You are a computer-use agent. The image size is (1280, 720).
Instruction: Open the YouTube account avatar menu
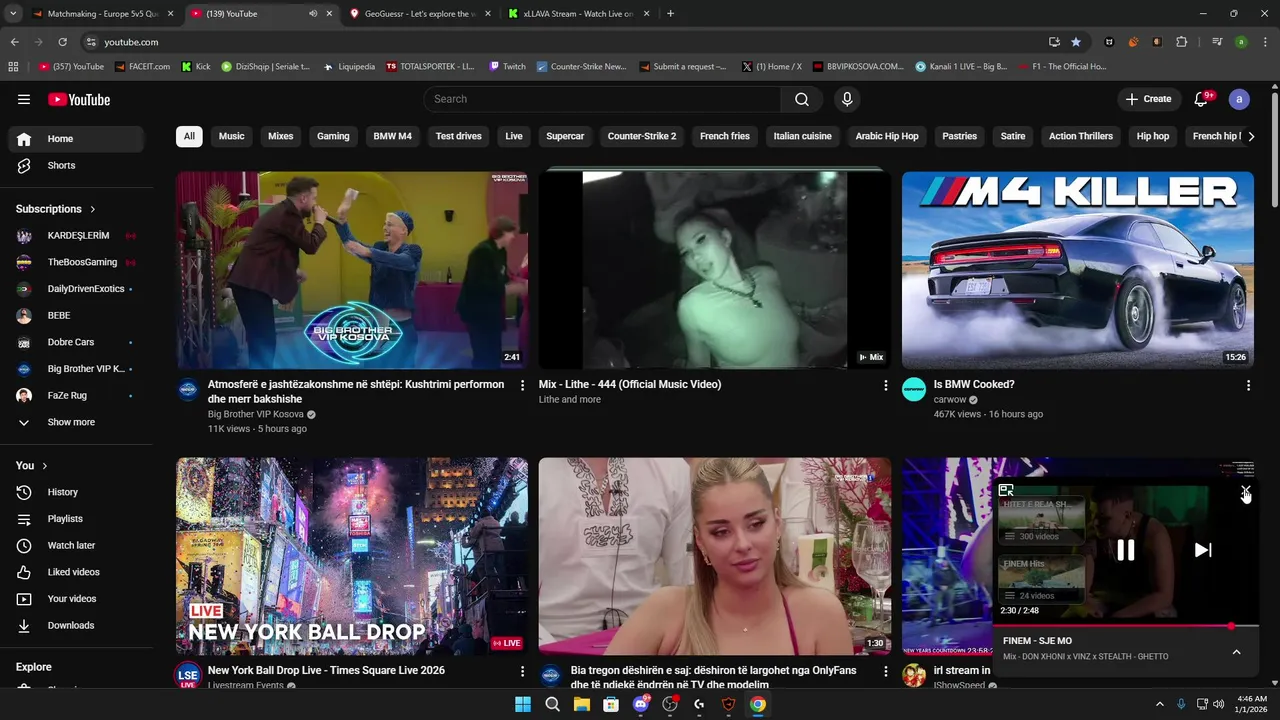point(1240,99)
